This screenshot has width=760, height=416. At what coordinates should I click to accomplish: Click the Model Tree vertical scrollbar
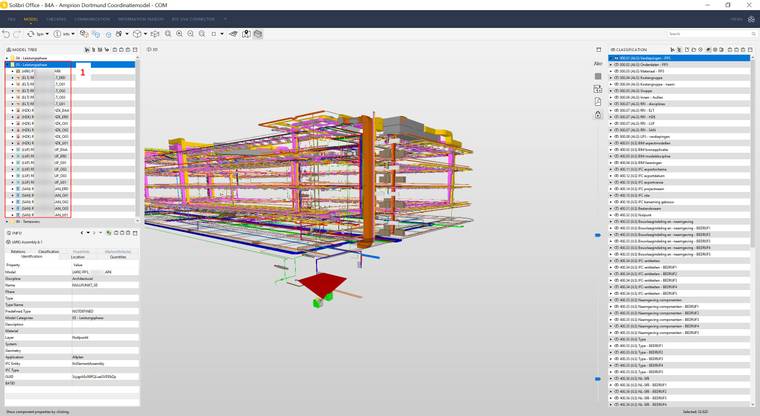pos(137,137)
